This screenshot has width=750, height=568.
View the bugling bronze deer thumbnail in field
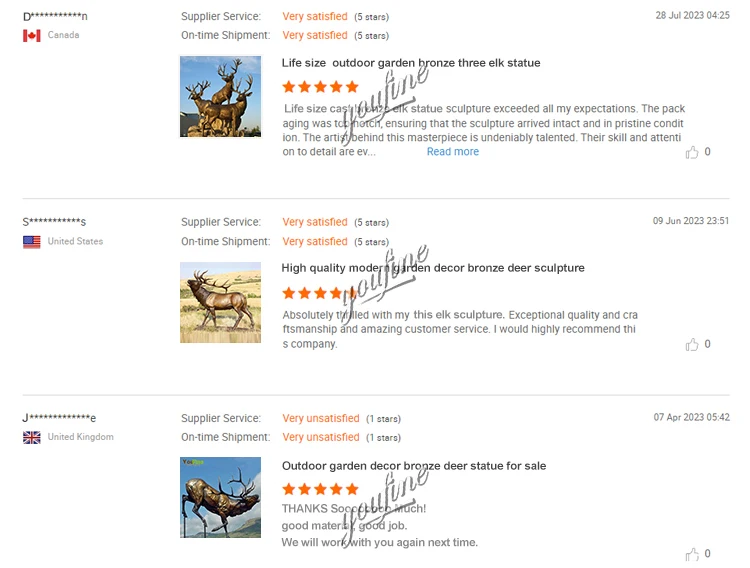point(221,302)
